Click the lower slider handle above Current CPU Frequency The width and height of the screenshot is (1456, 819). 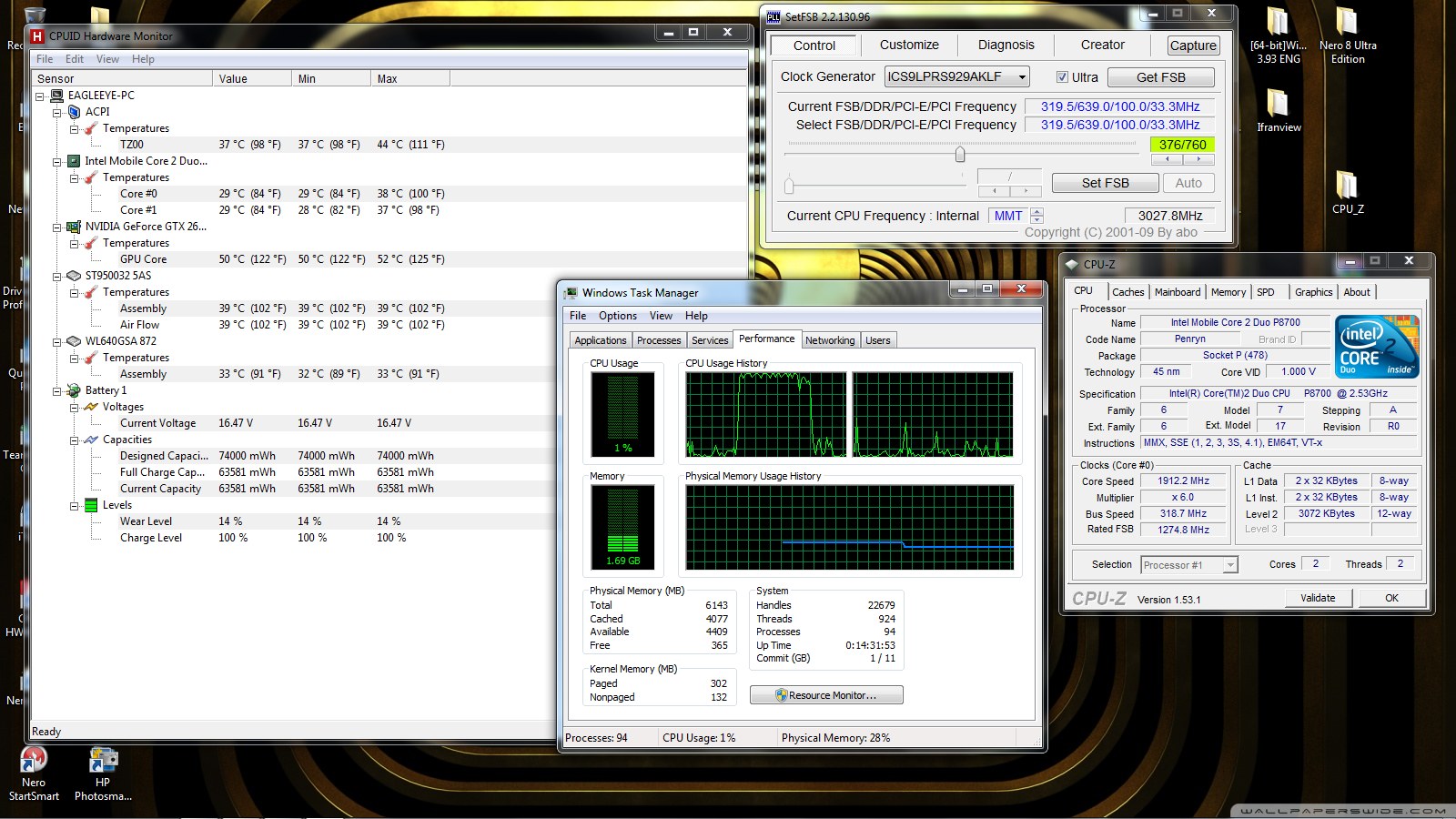(789, 186)
